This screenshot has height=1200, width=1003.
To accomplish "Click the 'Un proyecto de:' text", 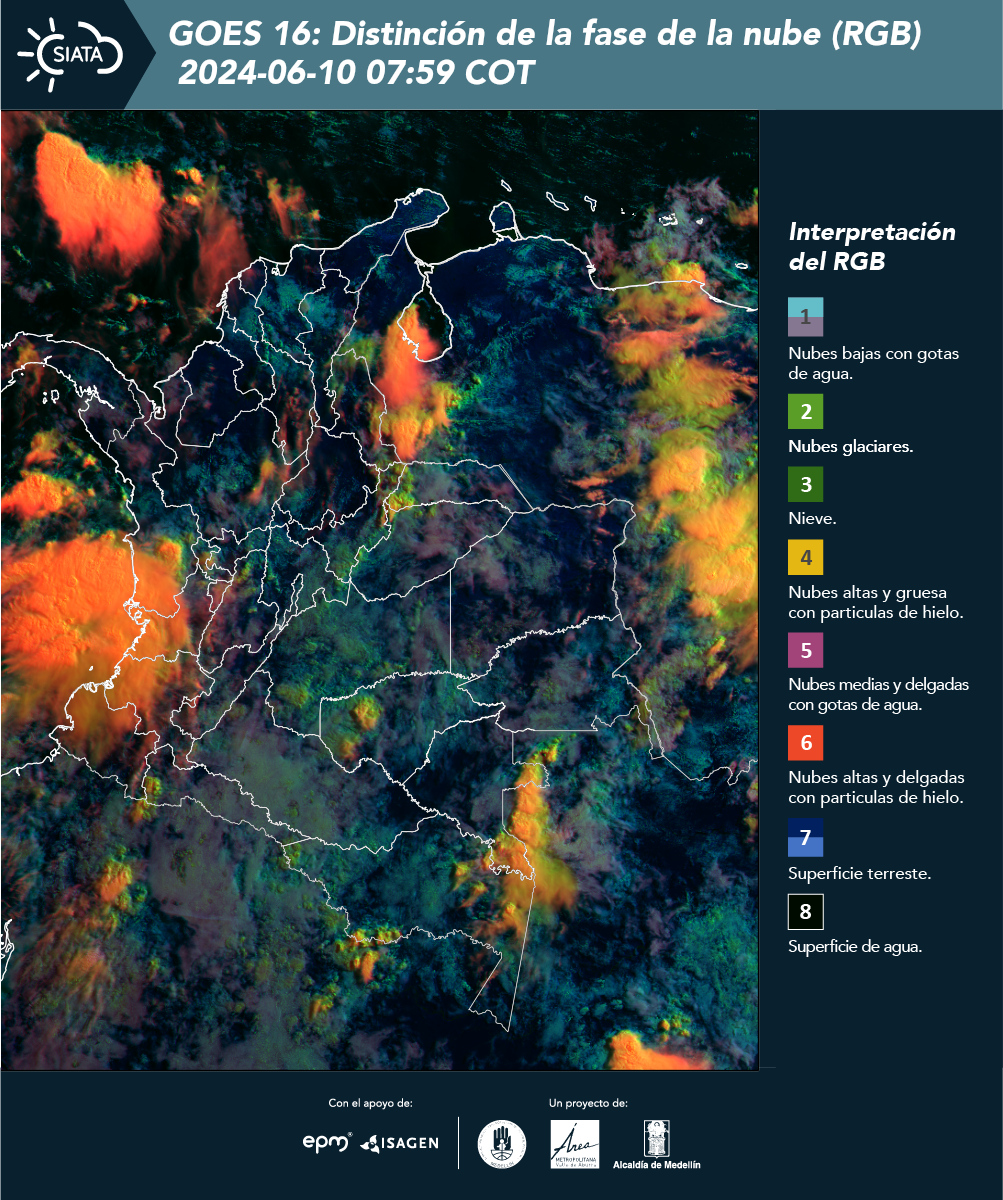I will click(x=588, y=1103).
